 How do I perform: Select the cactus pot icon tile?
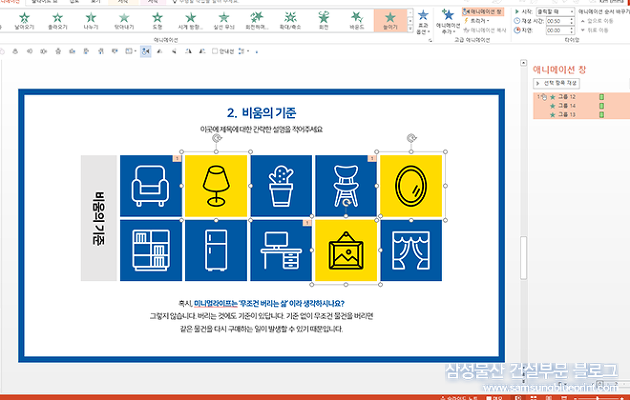point(281,186)
